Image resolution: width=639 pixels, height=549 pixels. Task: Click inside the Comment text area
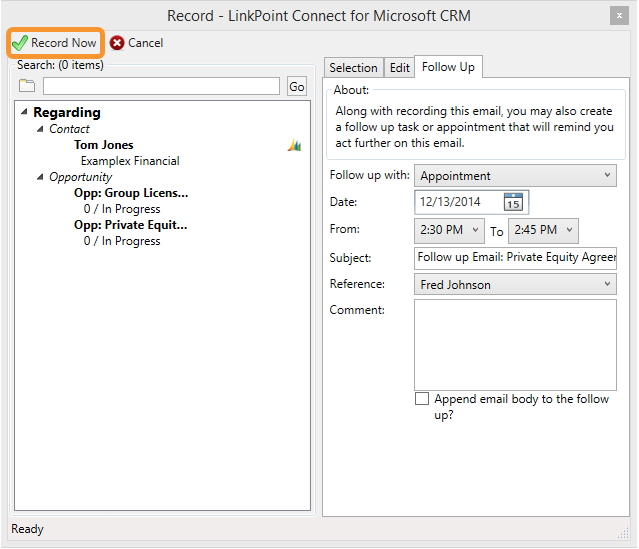point(515,345)
